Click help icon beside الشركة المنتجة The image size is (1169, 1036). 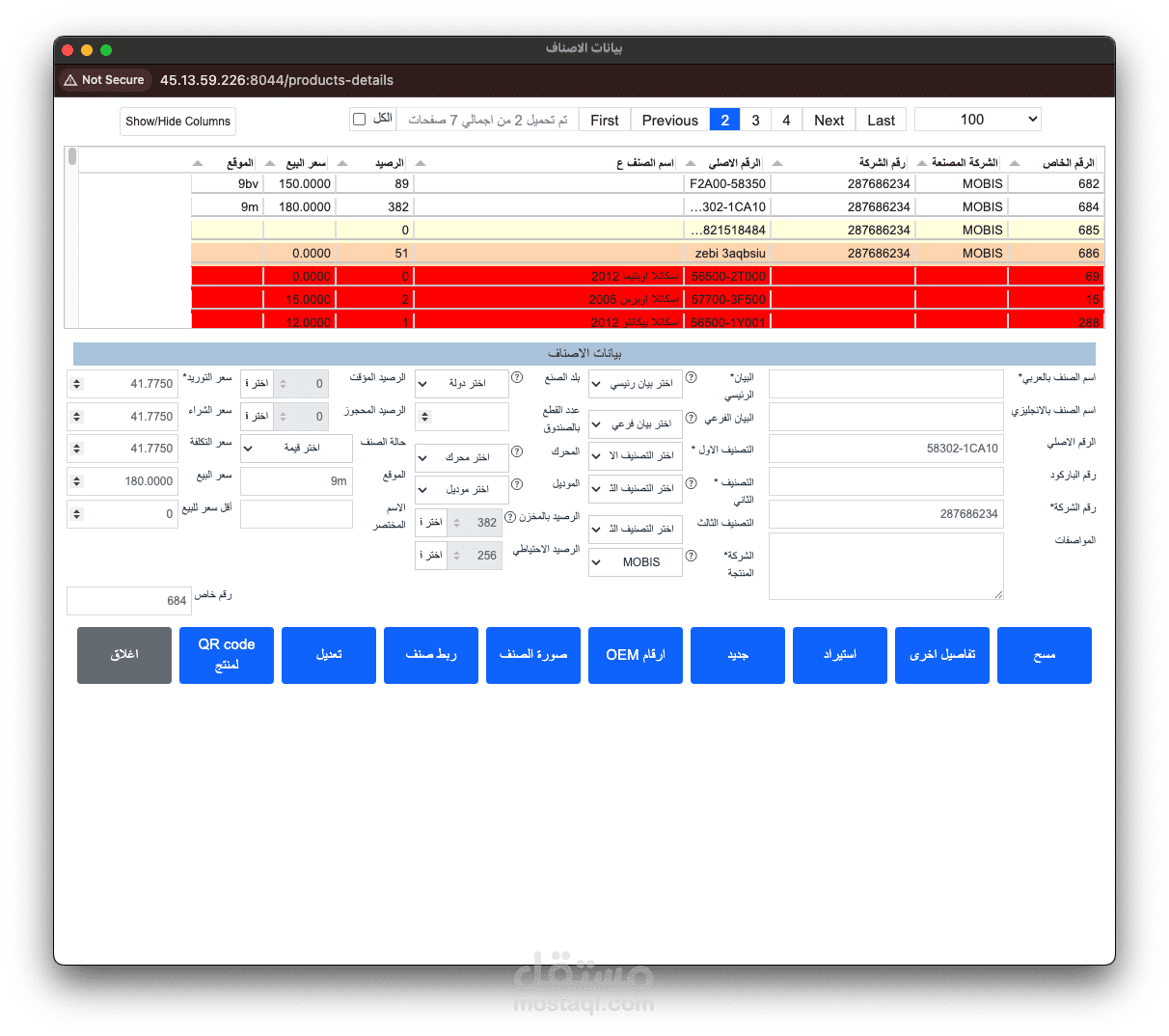point(691,556)
